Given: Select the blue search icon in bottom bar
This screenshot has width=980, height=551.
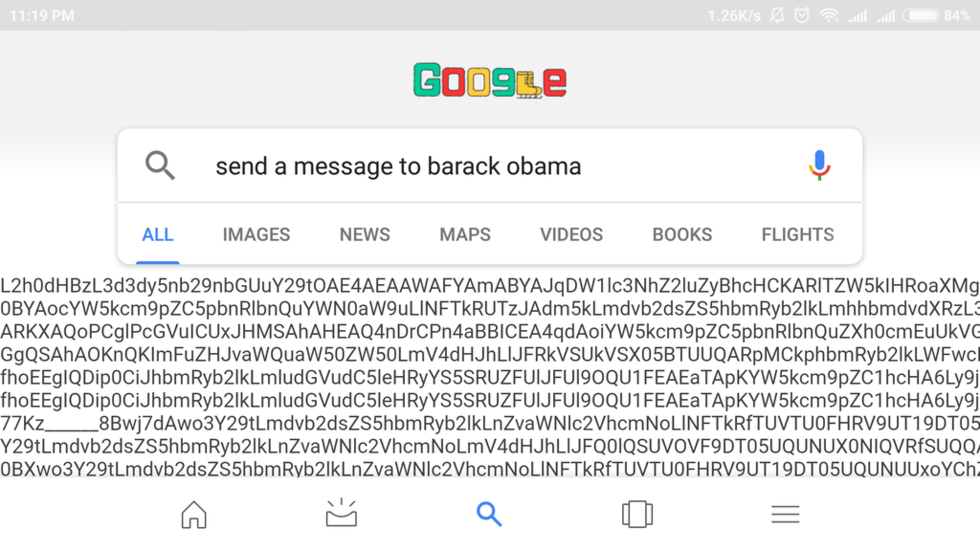Looking at the screenshot, I should pos(489,514).
